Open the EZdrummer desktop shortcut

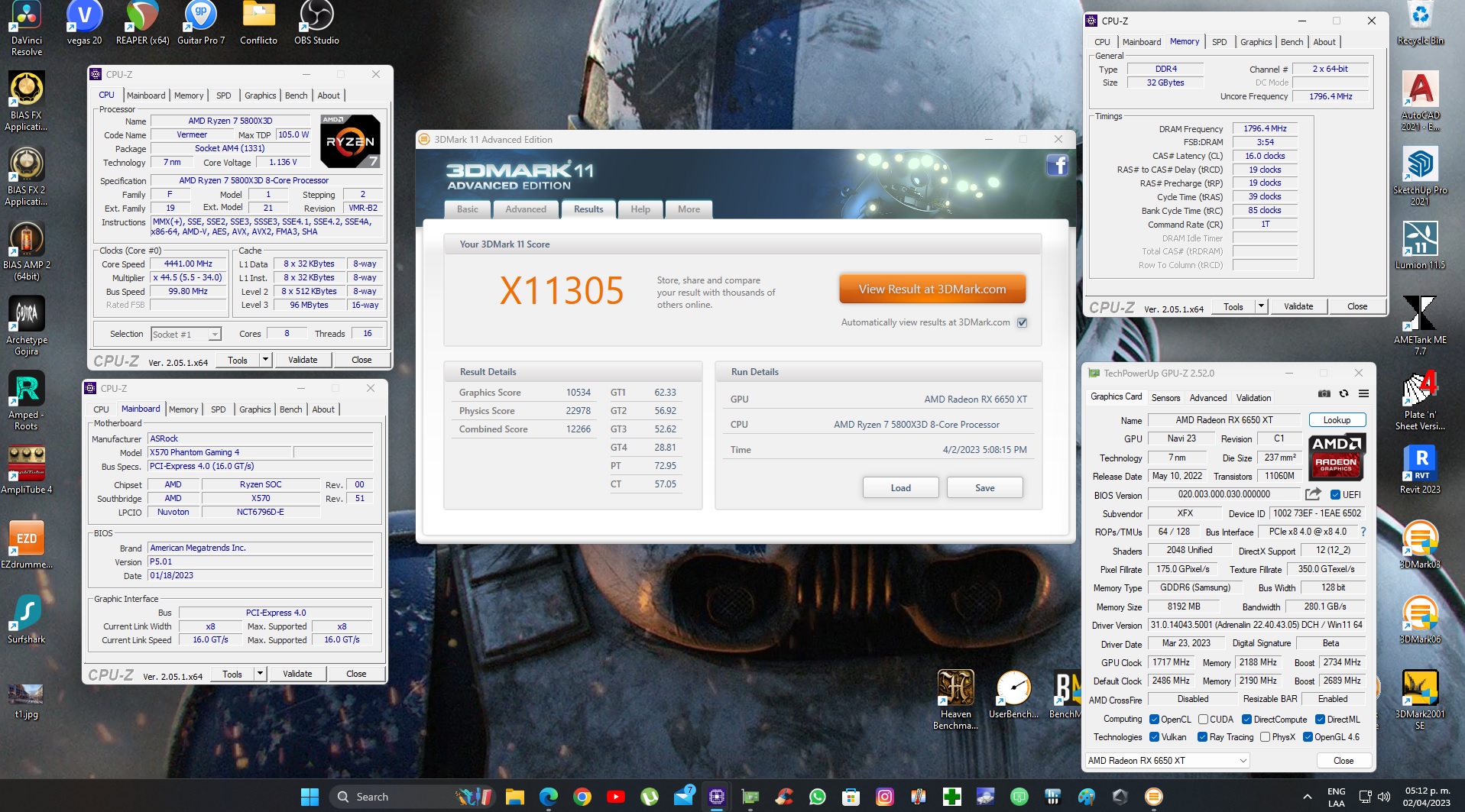[27, 545]
